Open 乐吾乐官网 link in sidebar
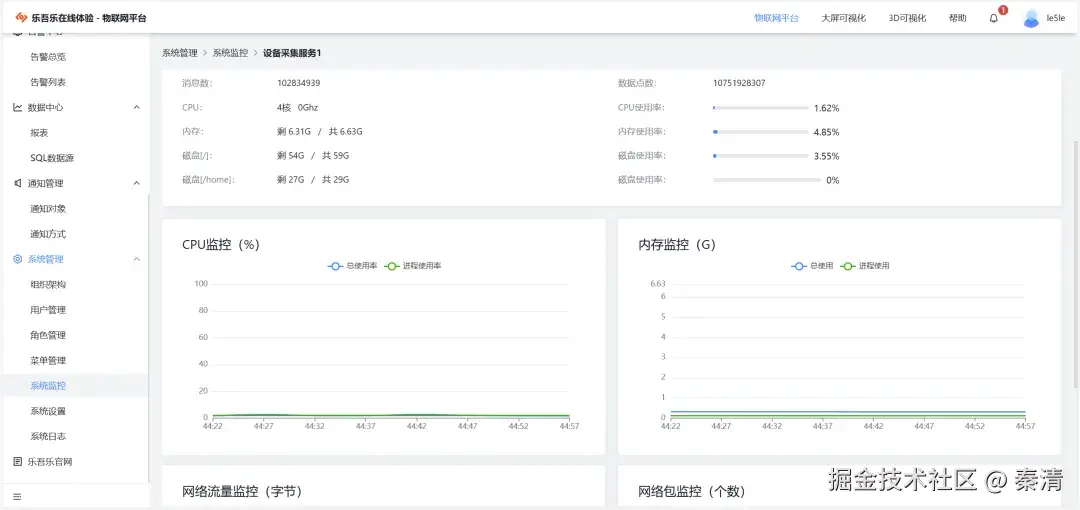Screen dimensions: 1080x510 (x=50, y=462)
